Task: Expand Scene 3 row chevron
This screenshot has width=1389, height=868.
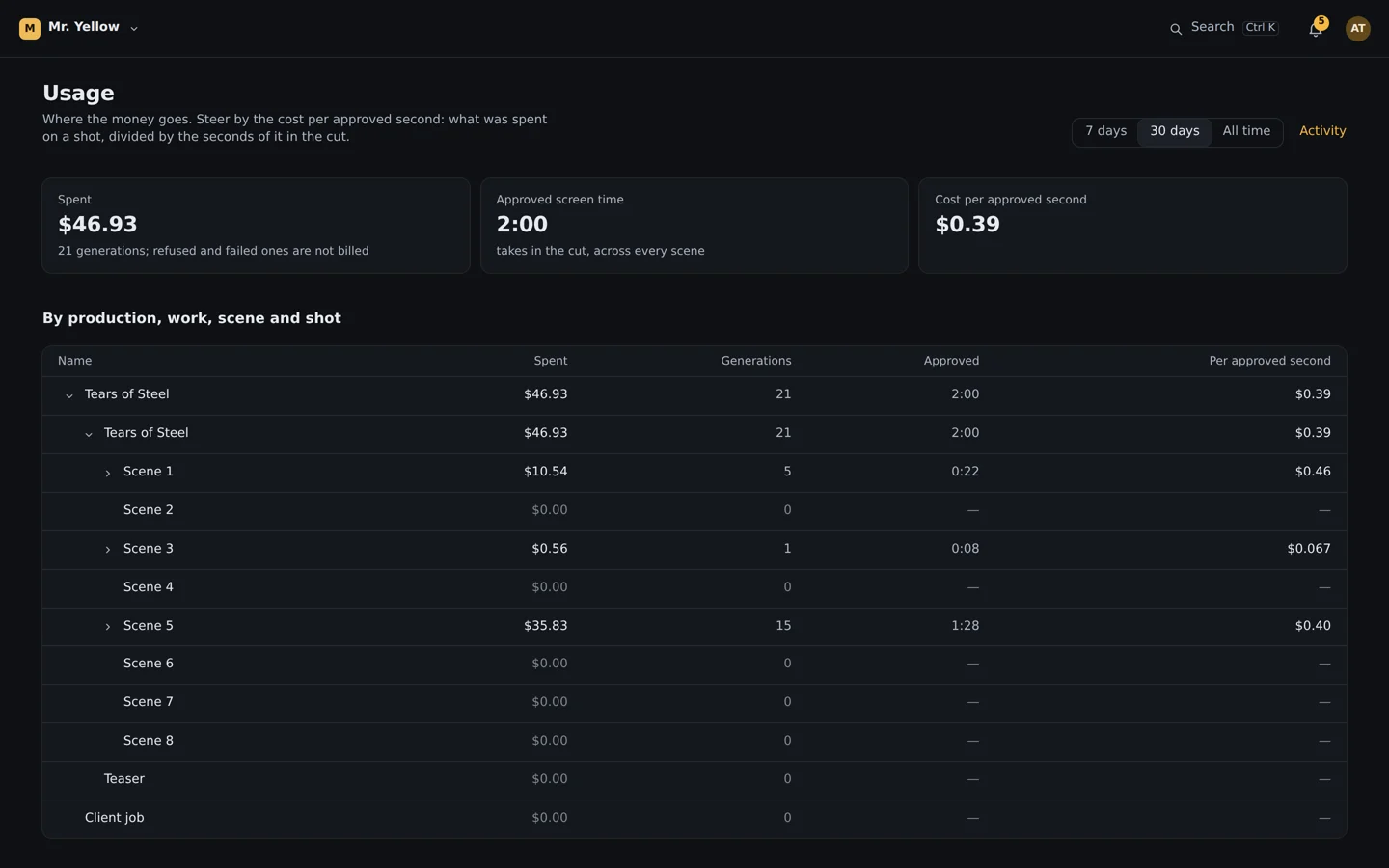Action: pyautogui.click(x=108, y=550)
